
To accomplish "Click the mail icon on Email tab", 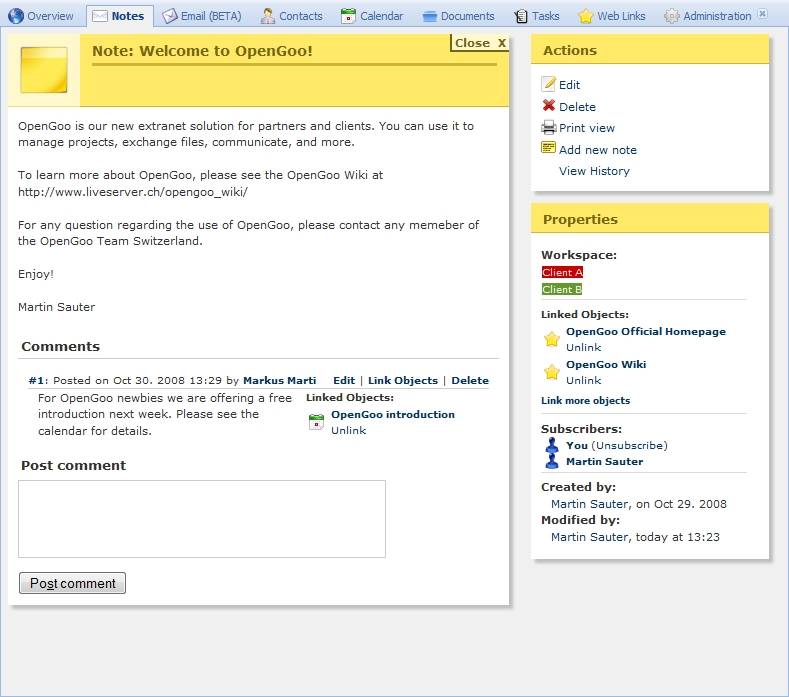I will pyautogui.click(x=170, y=16).
